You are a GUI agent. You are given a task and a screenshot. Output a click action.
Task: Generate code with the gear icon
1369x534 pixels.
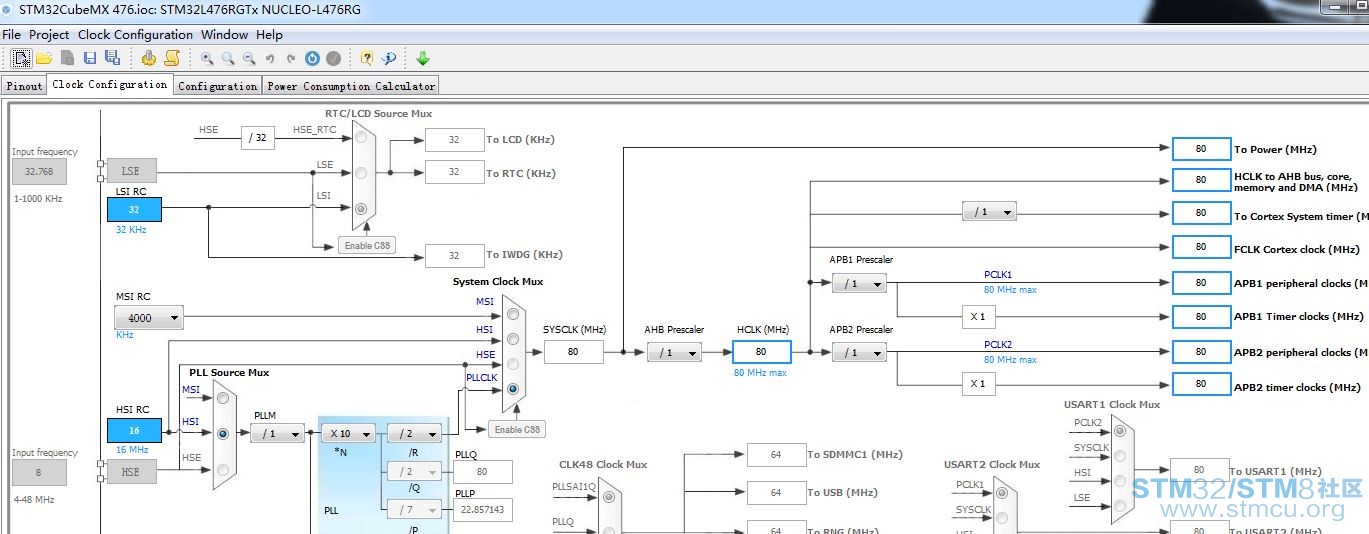(149, 58)
